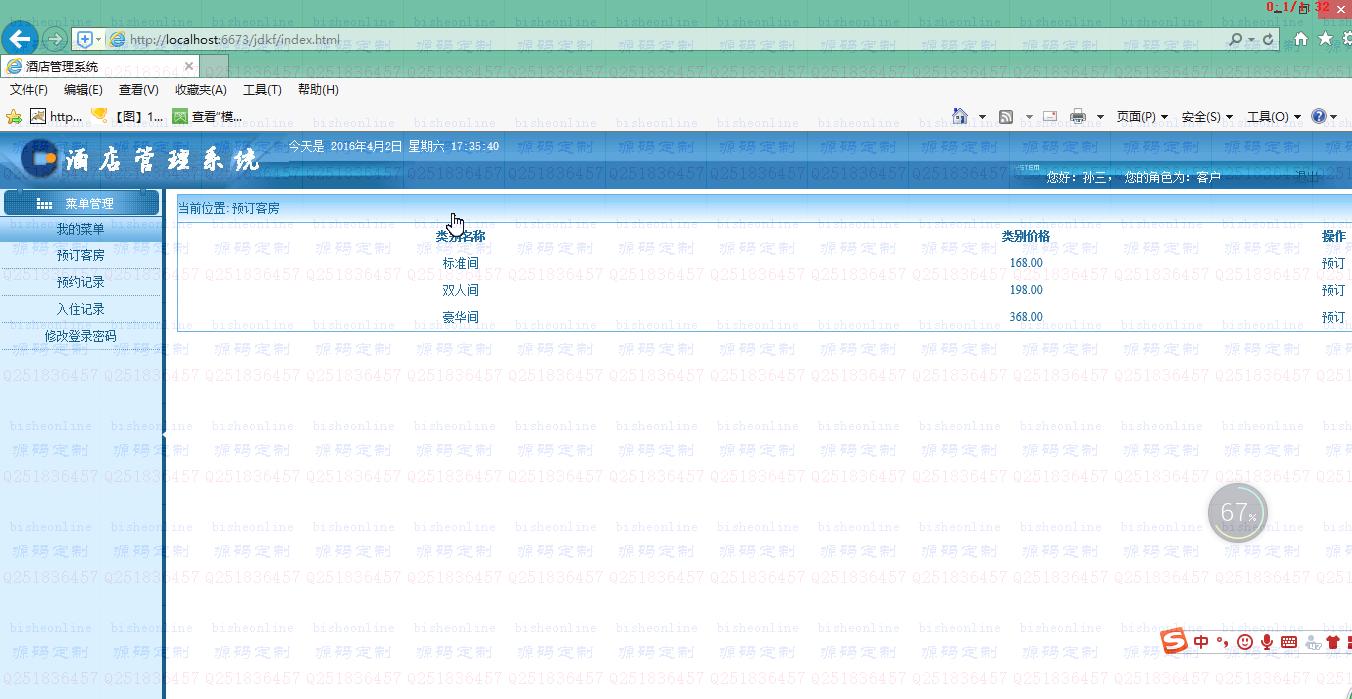Expand the home page dropdown arrow

click(982, 117)
